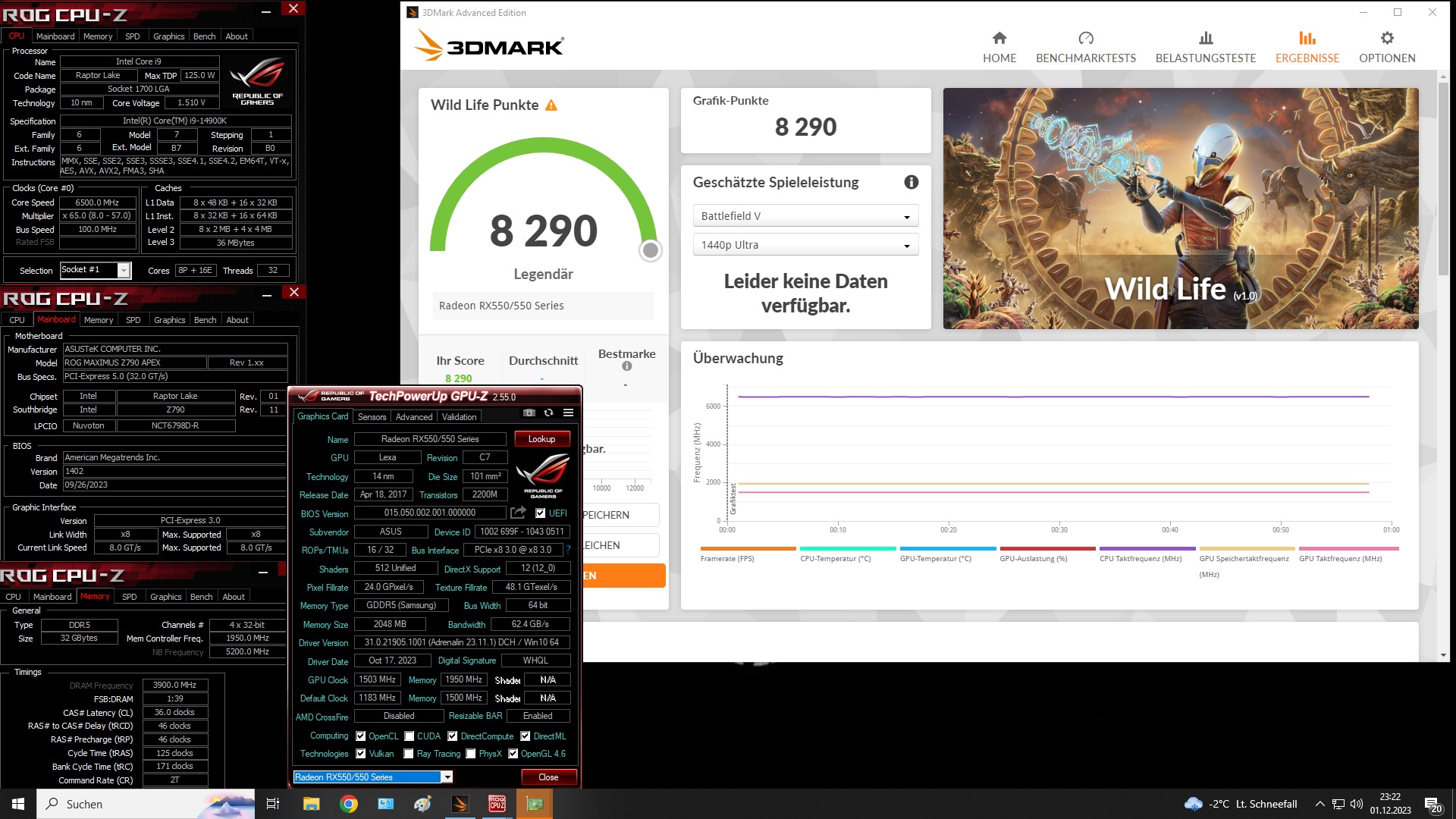Image resolution: width=1456 pixels, height=819 pixels.
Task: Open Socket #1 selection dropdown in CPU-Z
Action: 96,270
